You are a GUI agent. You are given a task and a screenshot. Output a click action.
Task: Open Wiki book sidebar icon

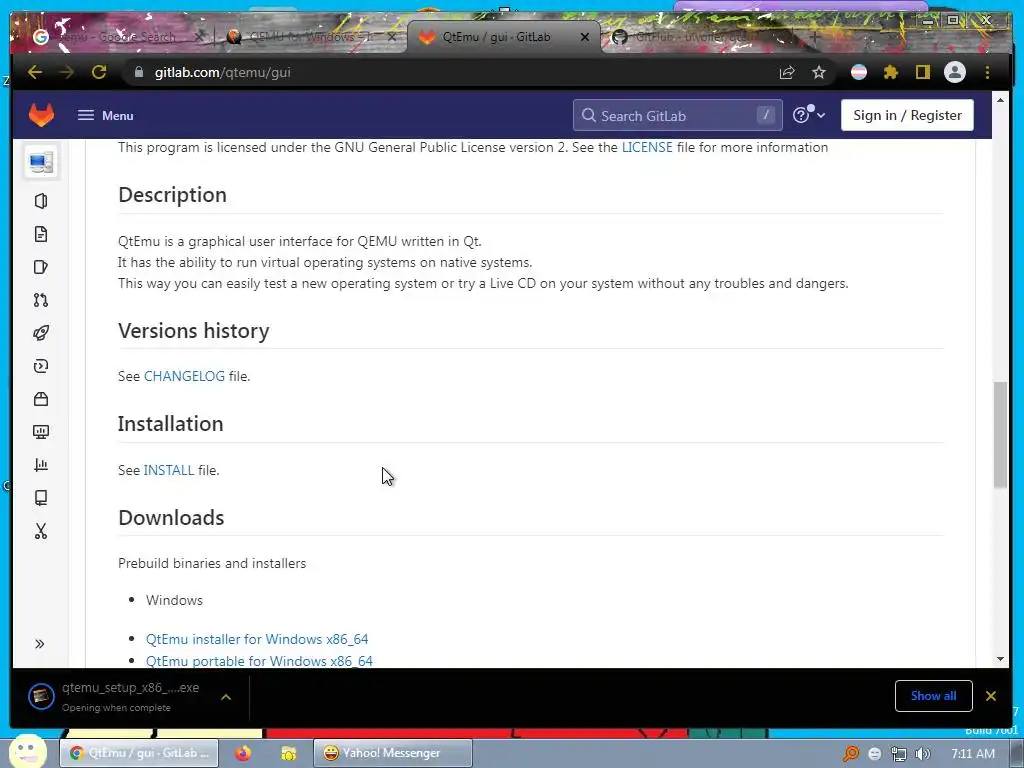coord(40,498)
